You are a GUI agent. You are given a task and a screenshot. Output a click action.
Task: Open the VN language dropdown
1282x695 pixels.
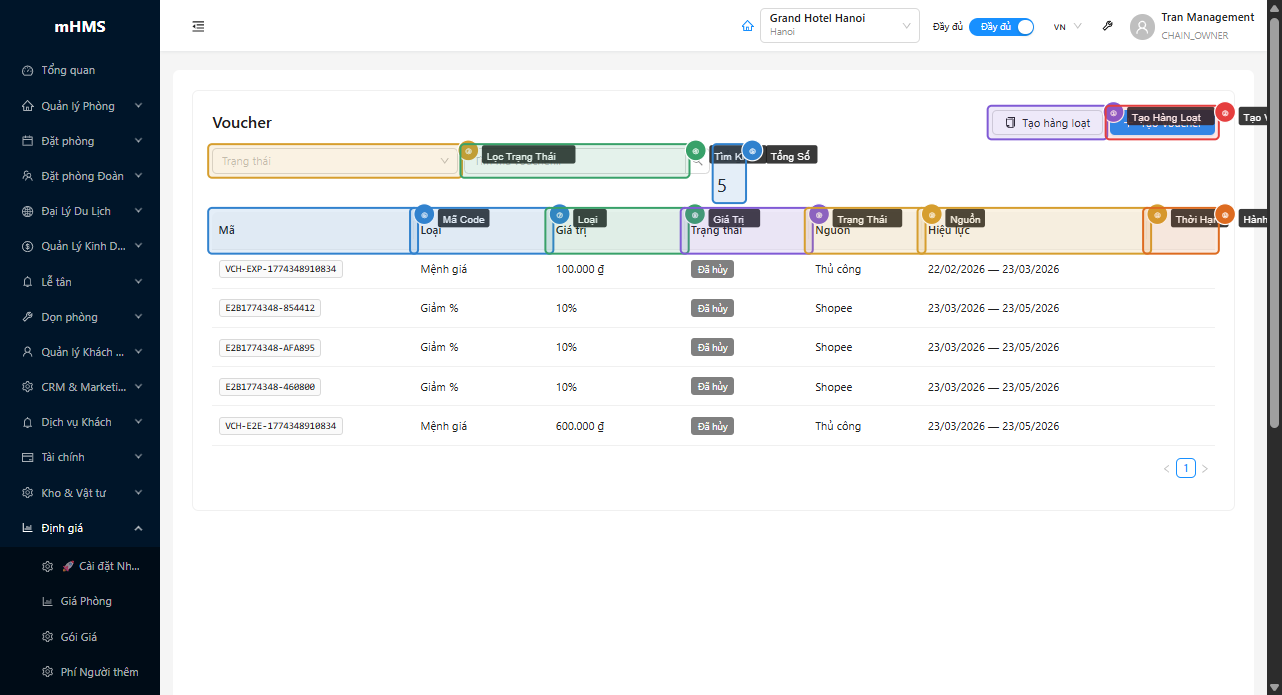[1067, 27]
